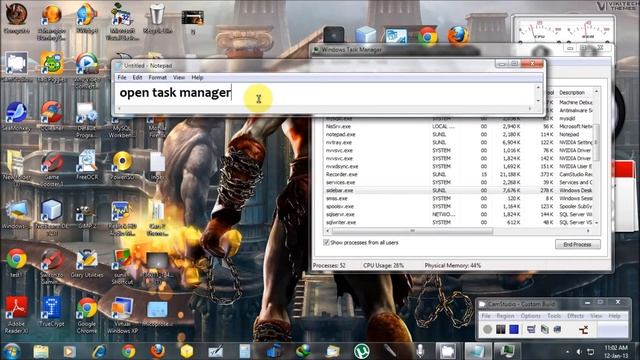640x360 pixels.
Task: Open the Angry Birds desktop shortcut
Action: point(52,67)
